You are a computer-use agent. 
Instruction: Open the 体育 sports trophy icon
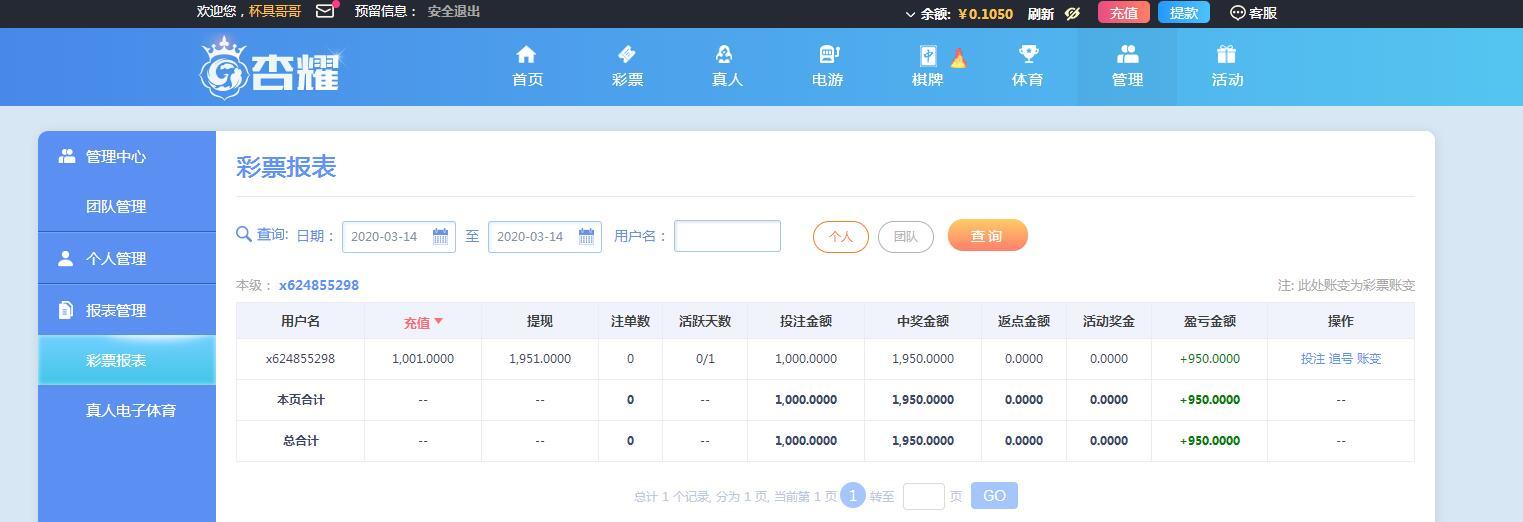(1027, 55)
